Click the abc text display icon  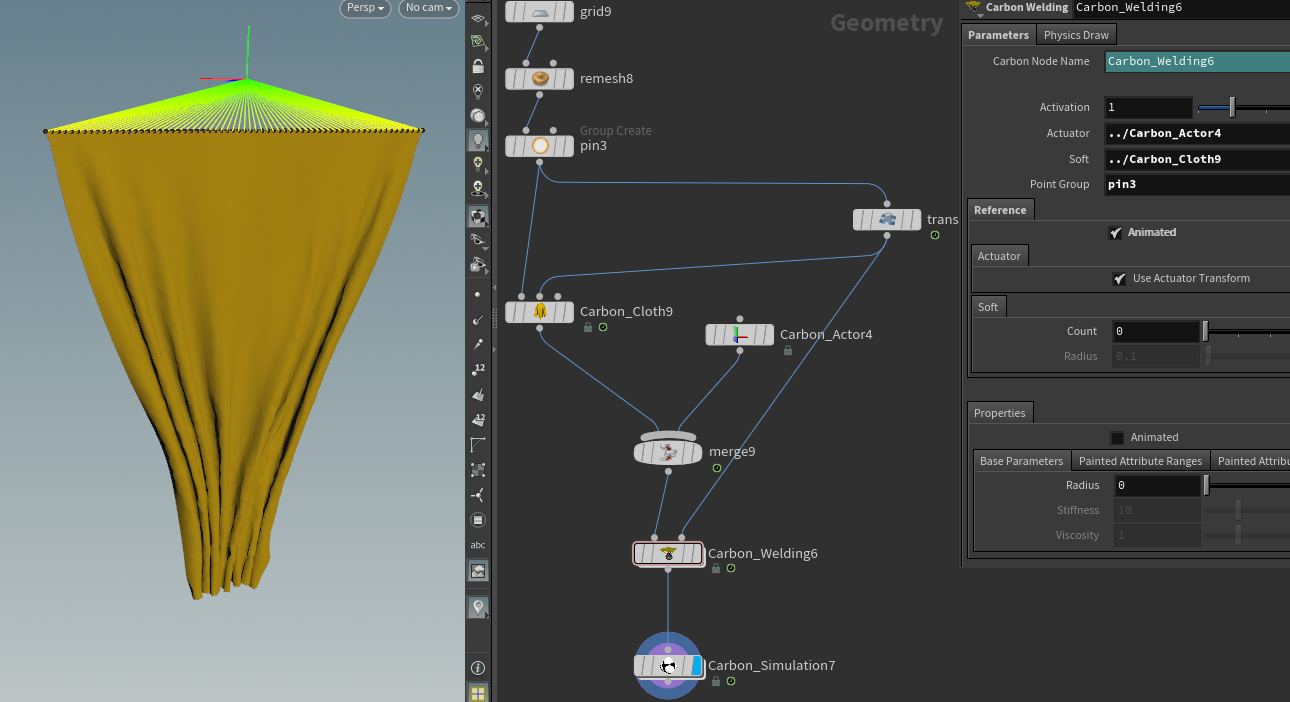tap(478, 545)
